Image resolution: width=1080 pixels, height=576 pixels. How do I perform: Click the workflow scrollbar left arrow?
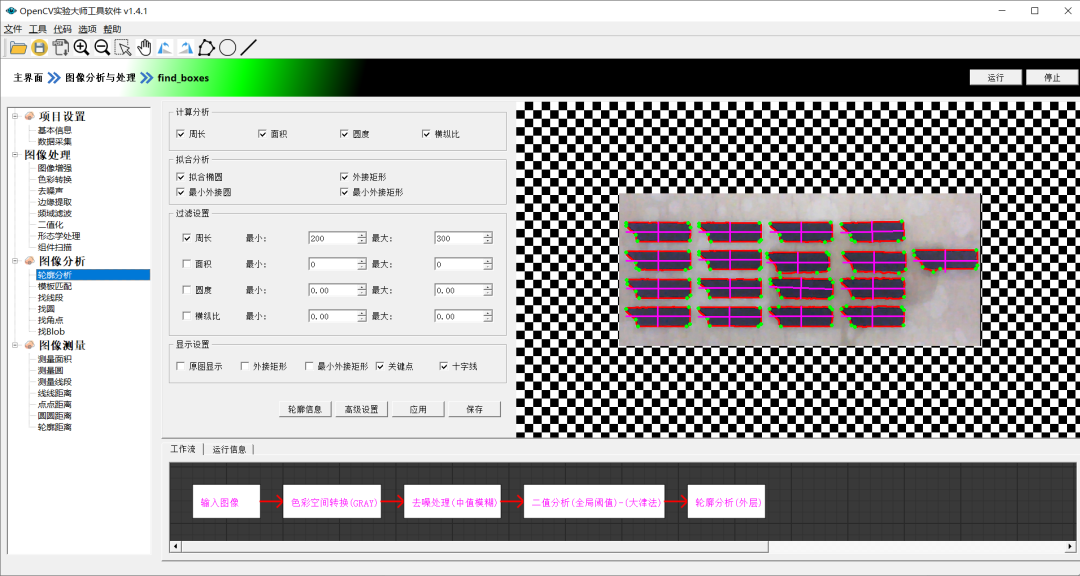coord(175,546)
